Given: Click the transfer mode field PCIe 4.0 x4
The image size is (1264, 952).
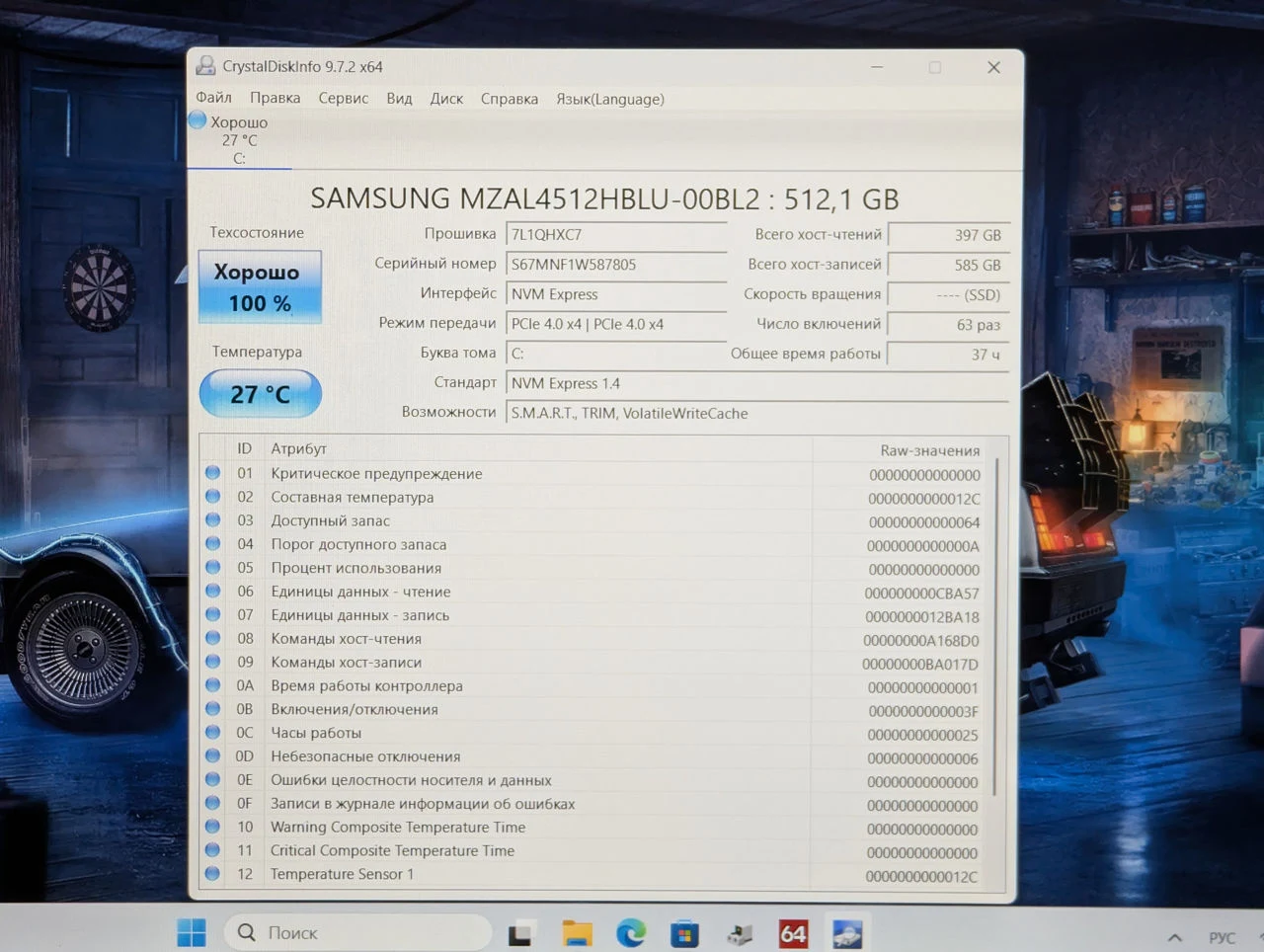Looking at the screenshot, I should [616, 323].
